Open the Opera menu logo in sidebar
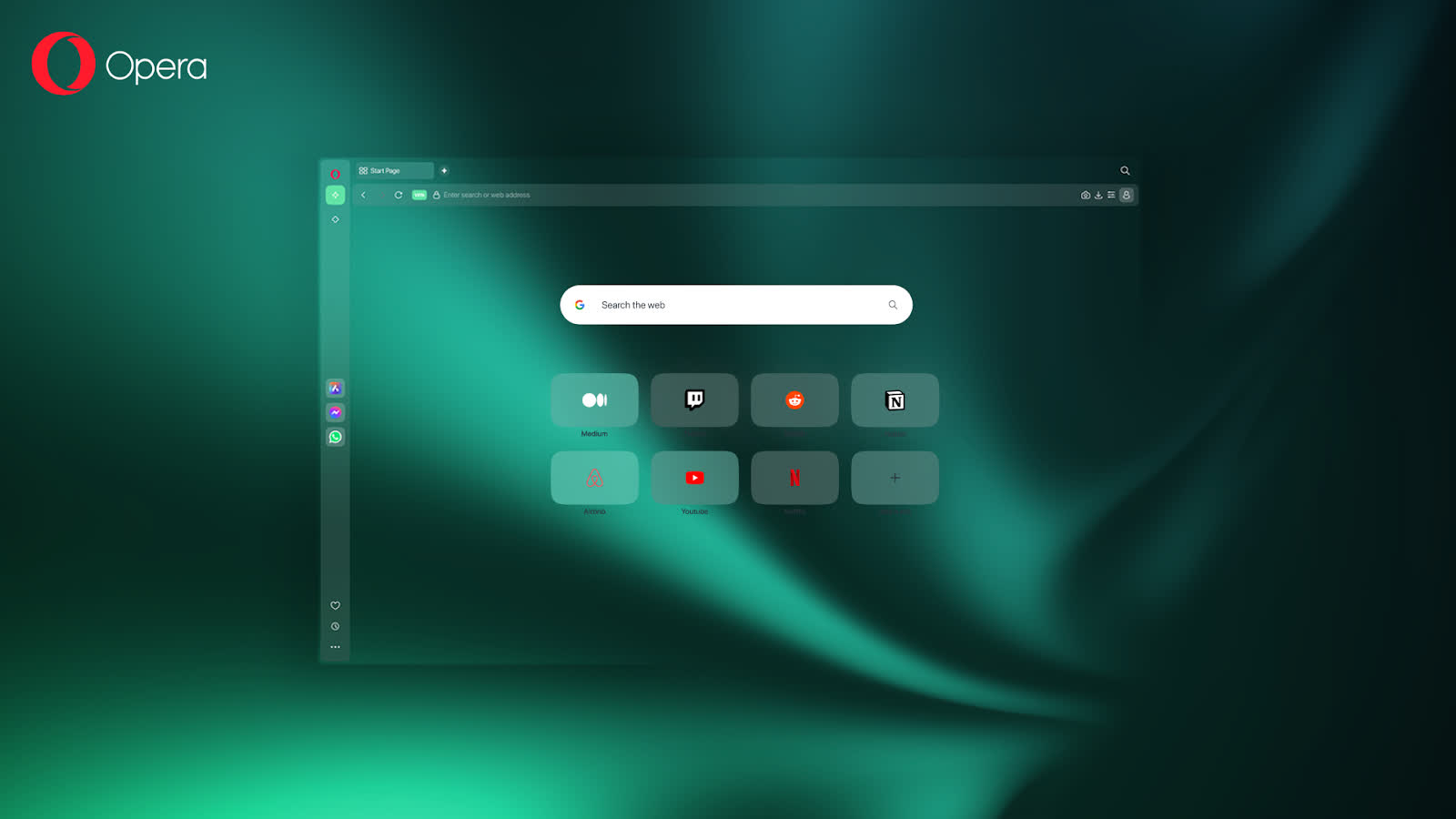1456x819 pixels. pos(335,174)
